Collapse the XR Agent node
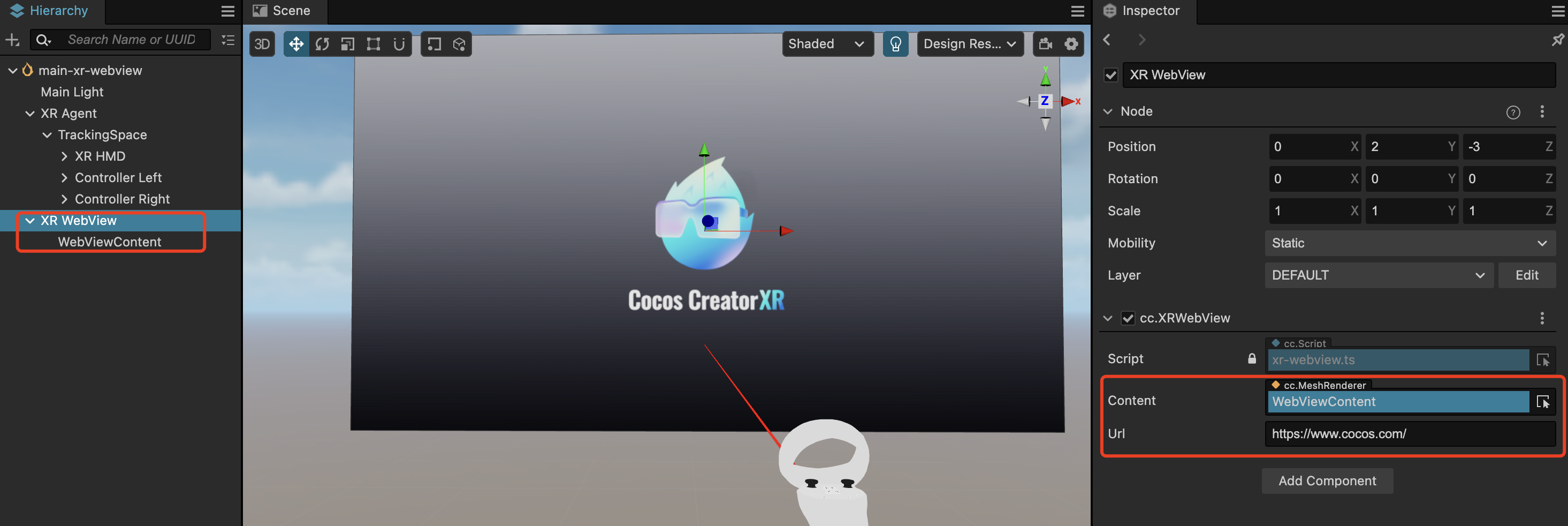This screenshot has width=1568, height=526. click(30, 114)
